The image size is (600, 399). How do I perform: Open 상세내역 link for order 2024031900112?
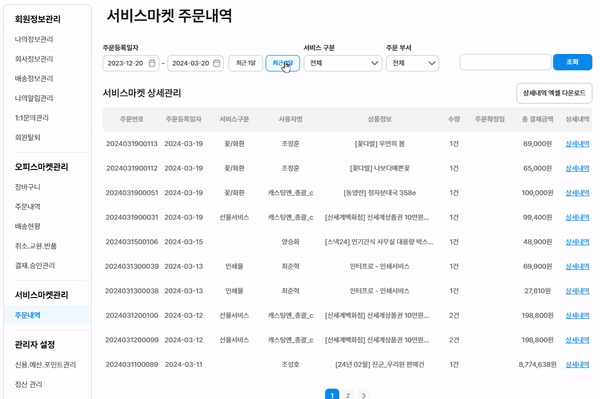[577, 168]
